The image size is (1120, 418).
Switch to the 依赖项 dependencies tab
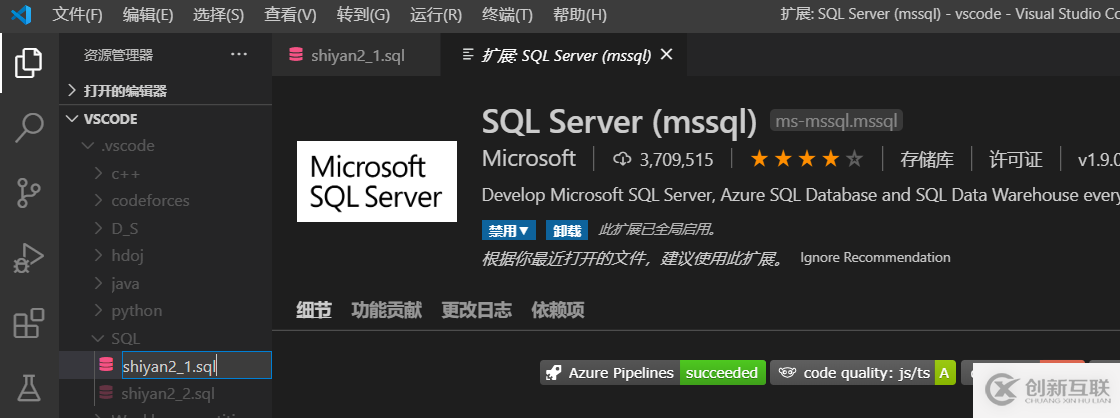click(x=558, y=309)
